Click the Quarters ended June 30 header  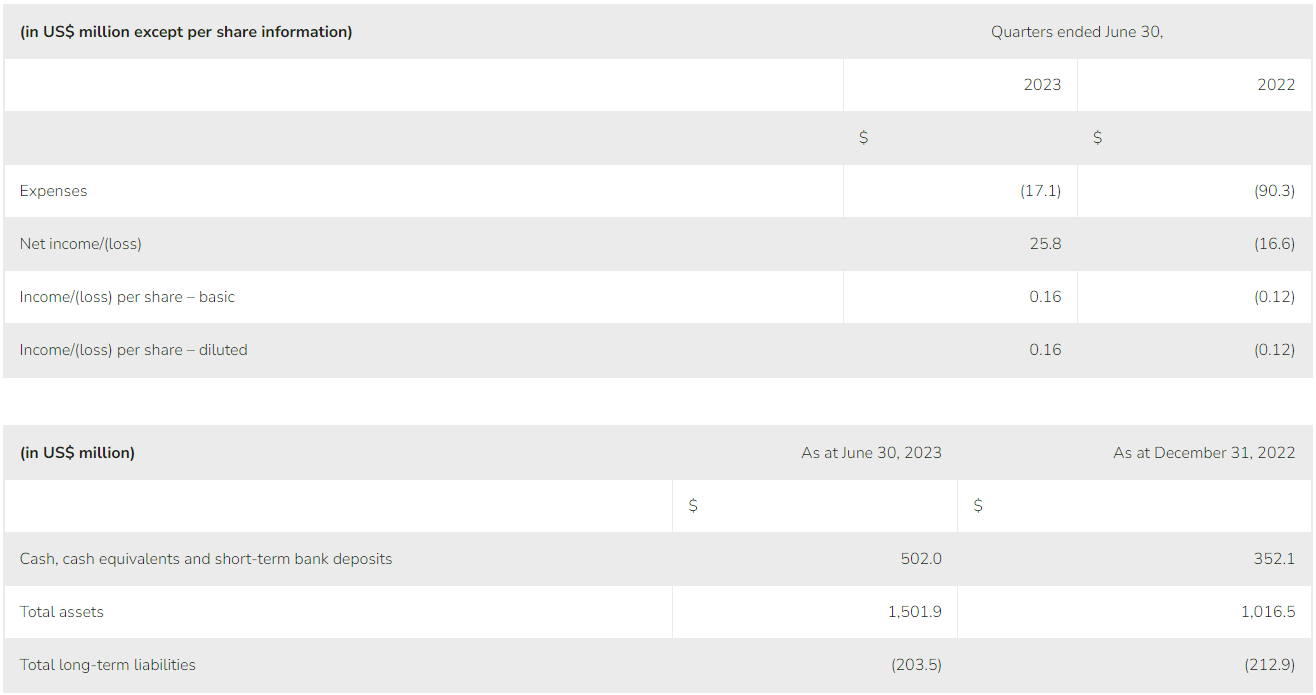pyautogui.click(x=1077, y=32)
